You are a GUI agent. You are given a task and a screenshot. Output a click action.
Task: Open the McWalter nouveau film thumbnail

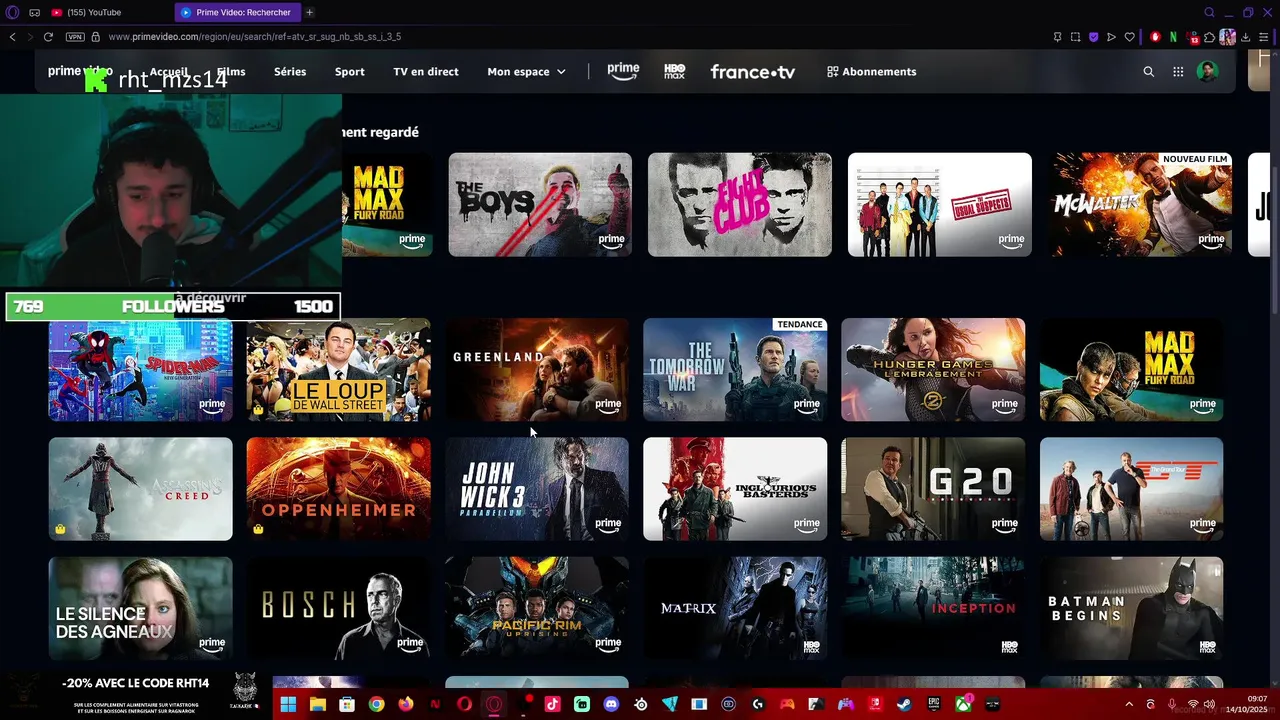click(x=1140, y=204)
